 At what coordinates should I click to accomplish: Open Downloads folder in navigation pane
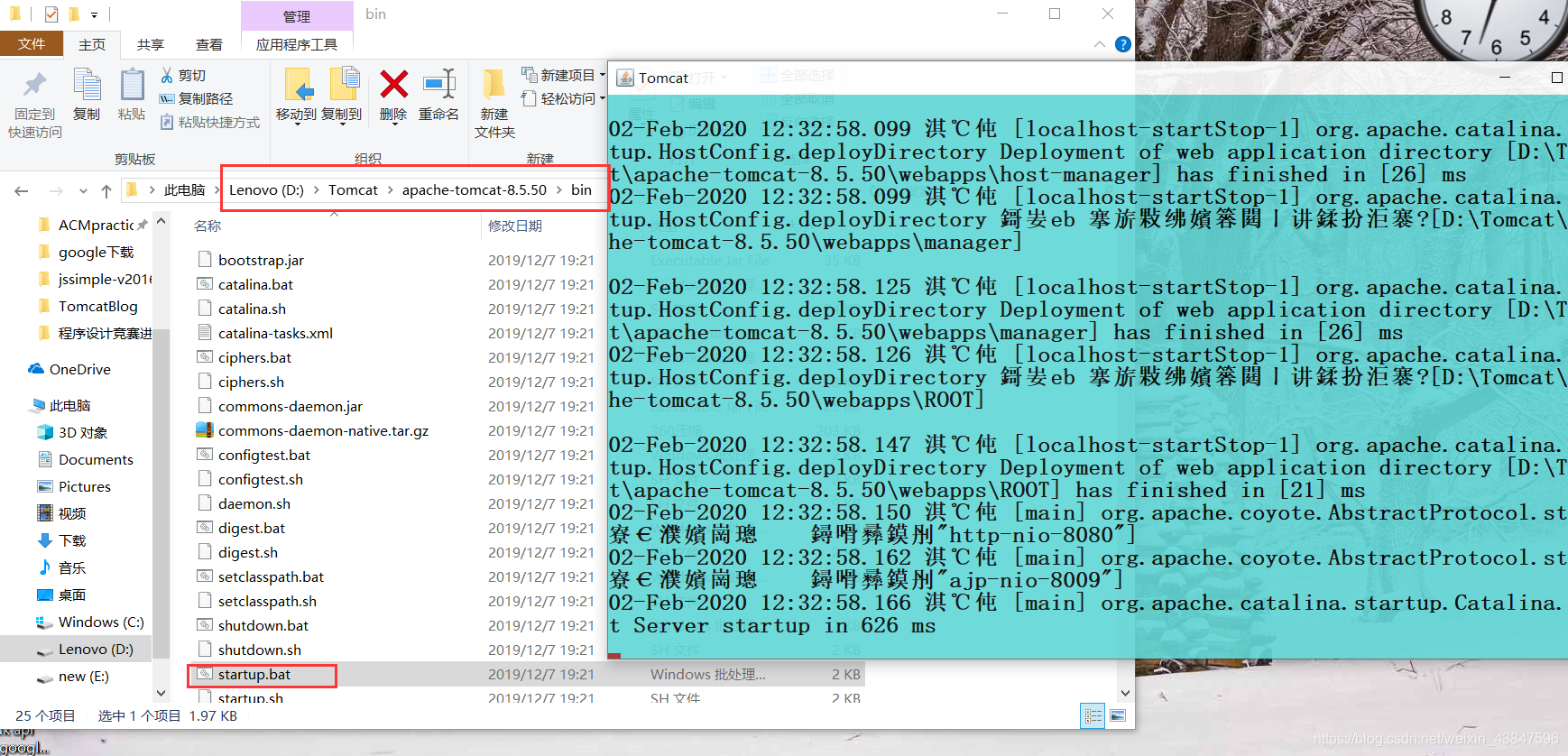pos(61,540)
